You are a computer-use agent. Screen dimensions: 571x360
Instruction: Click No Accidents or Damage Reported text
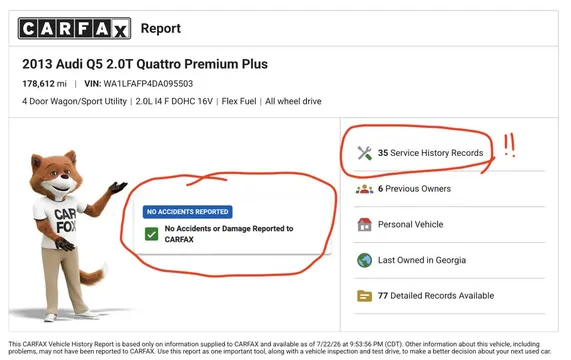[229, 234]
